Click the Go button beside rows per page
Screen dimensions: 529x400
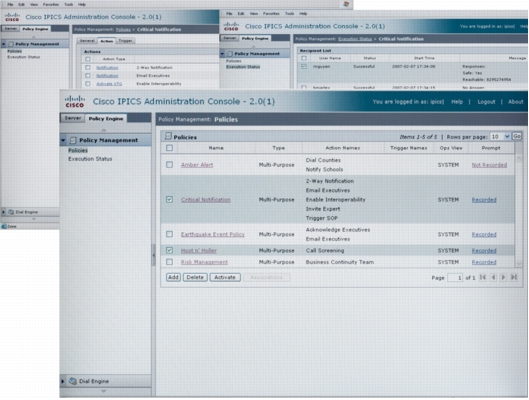pos(517,136)
